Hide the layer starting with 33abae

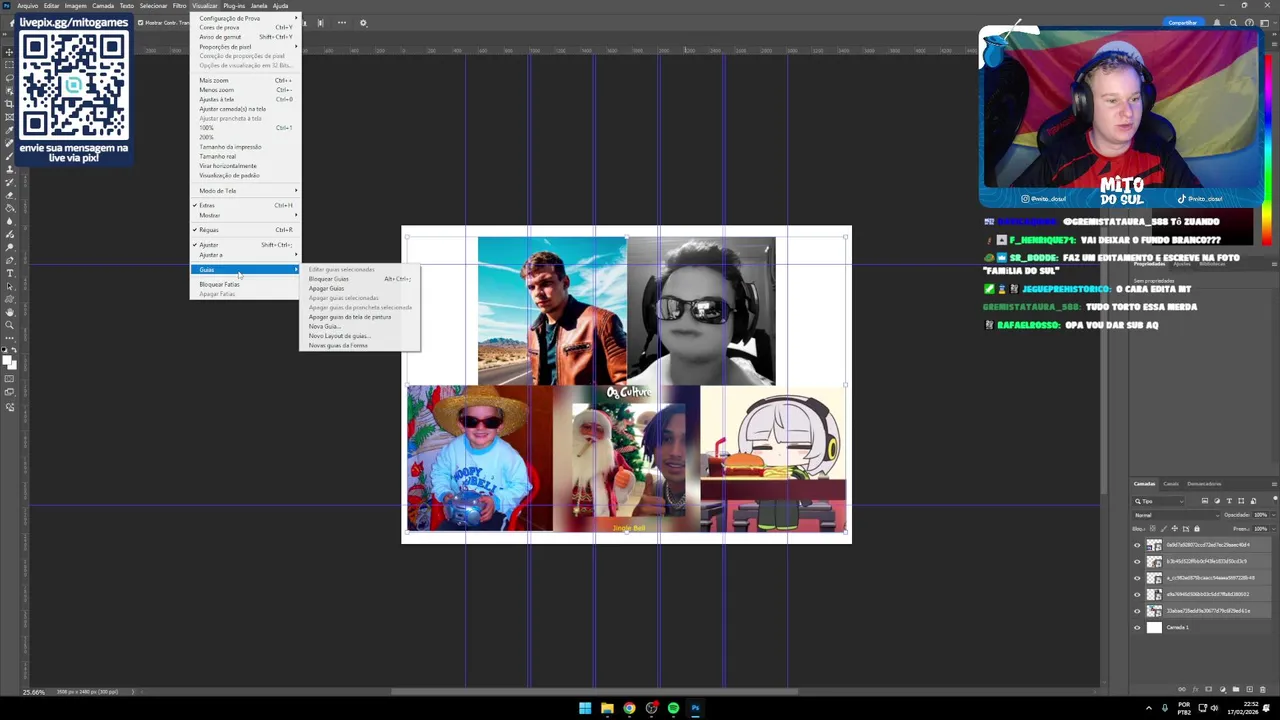1137,611
